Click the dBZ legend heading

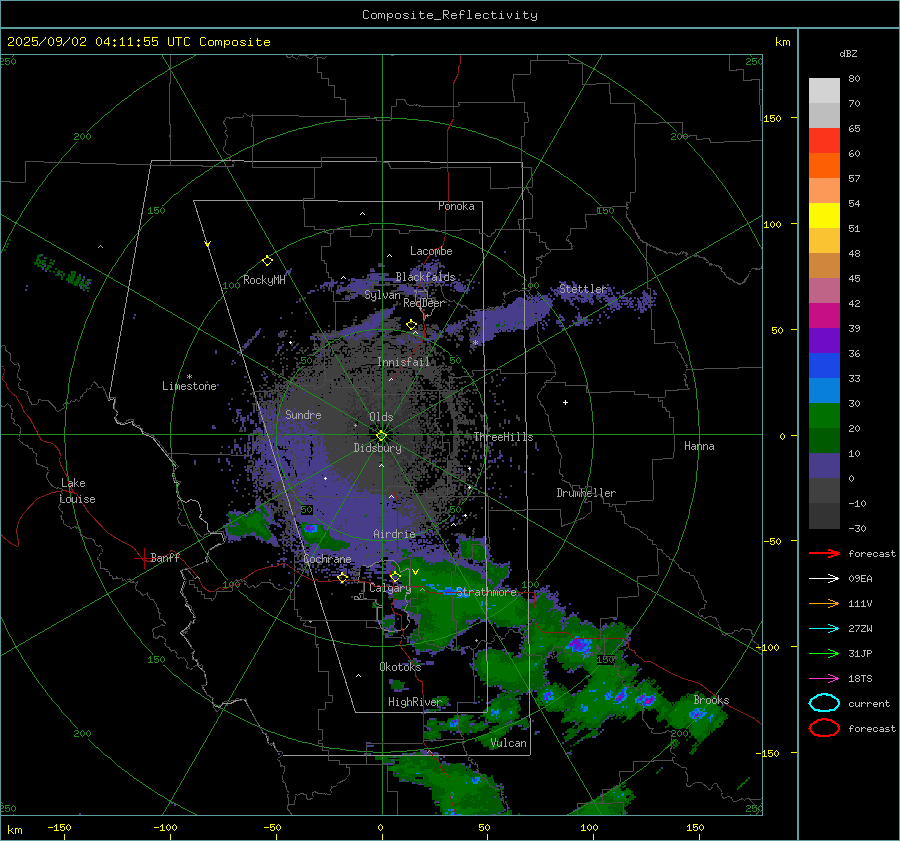[848, 53]
